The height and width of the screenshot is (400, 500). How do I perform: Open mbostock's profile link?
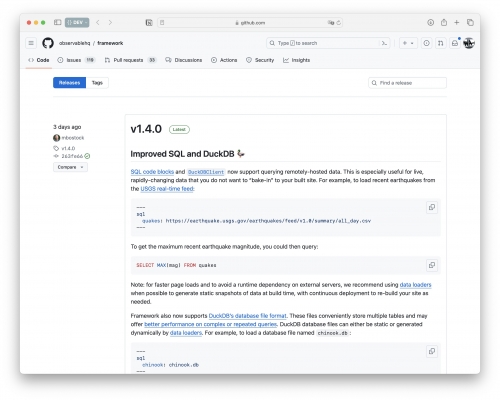(73, 138)
